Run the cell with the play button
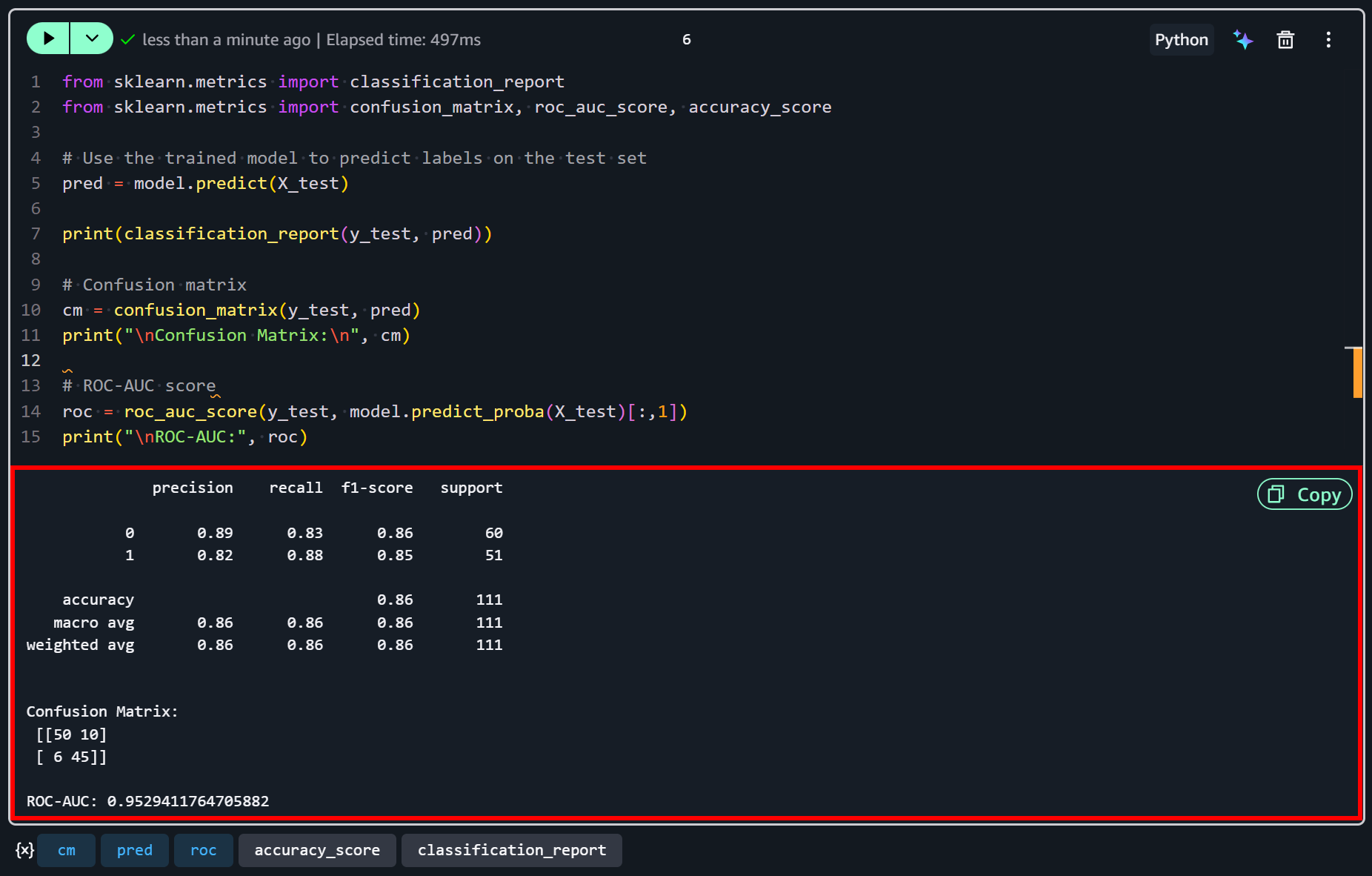The image size is (1372, 876). 48,39
